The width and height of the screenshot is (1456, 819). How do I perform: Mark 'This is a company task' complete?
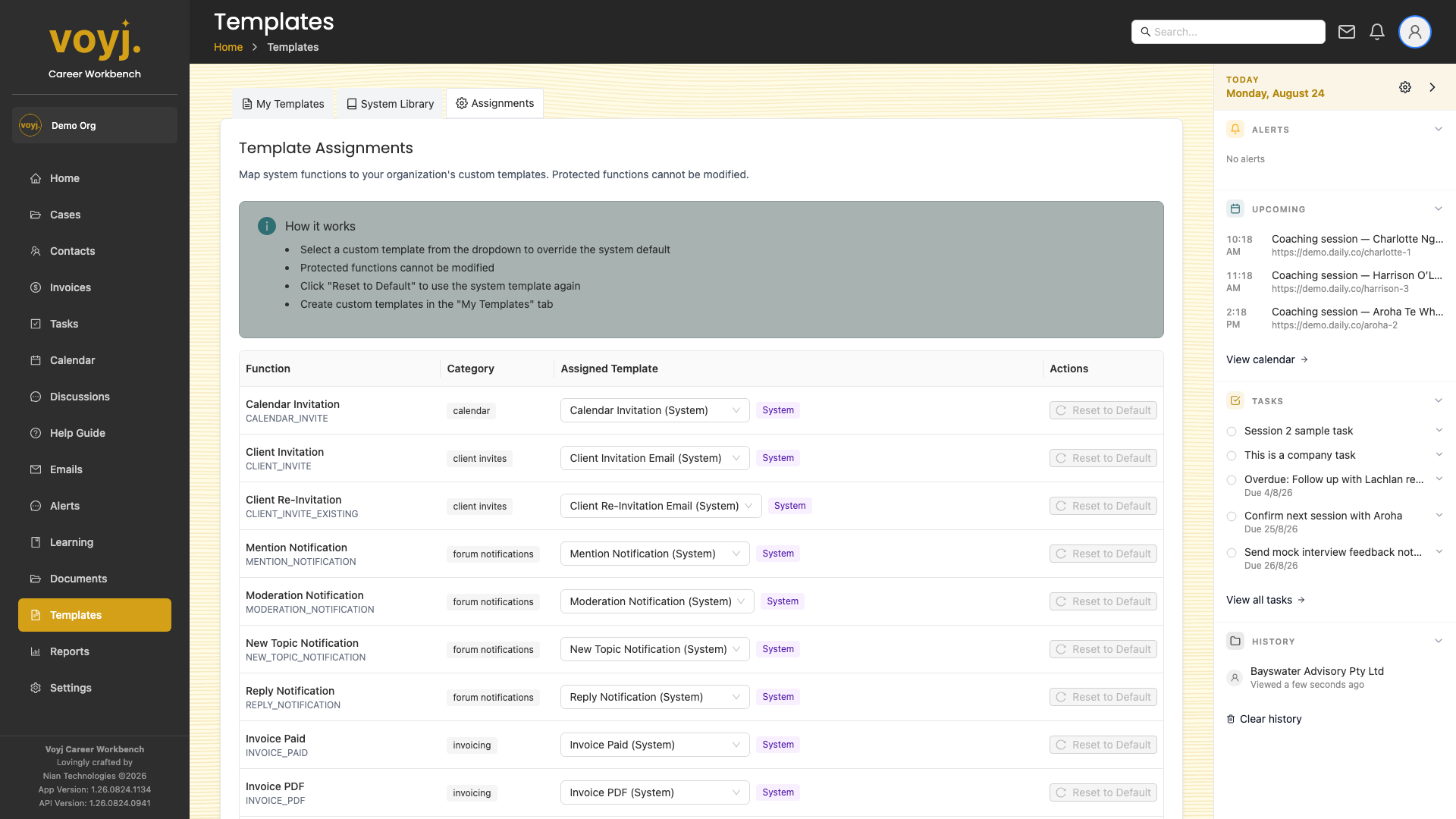[1232, 456]
